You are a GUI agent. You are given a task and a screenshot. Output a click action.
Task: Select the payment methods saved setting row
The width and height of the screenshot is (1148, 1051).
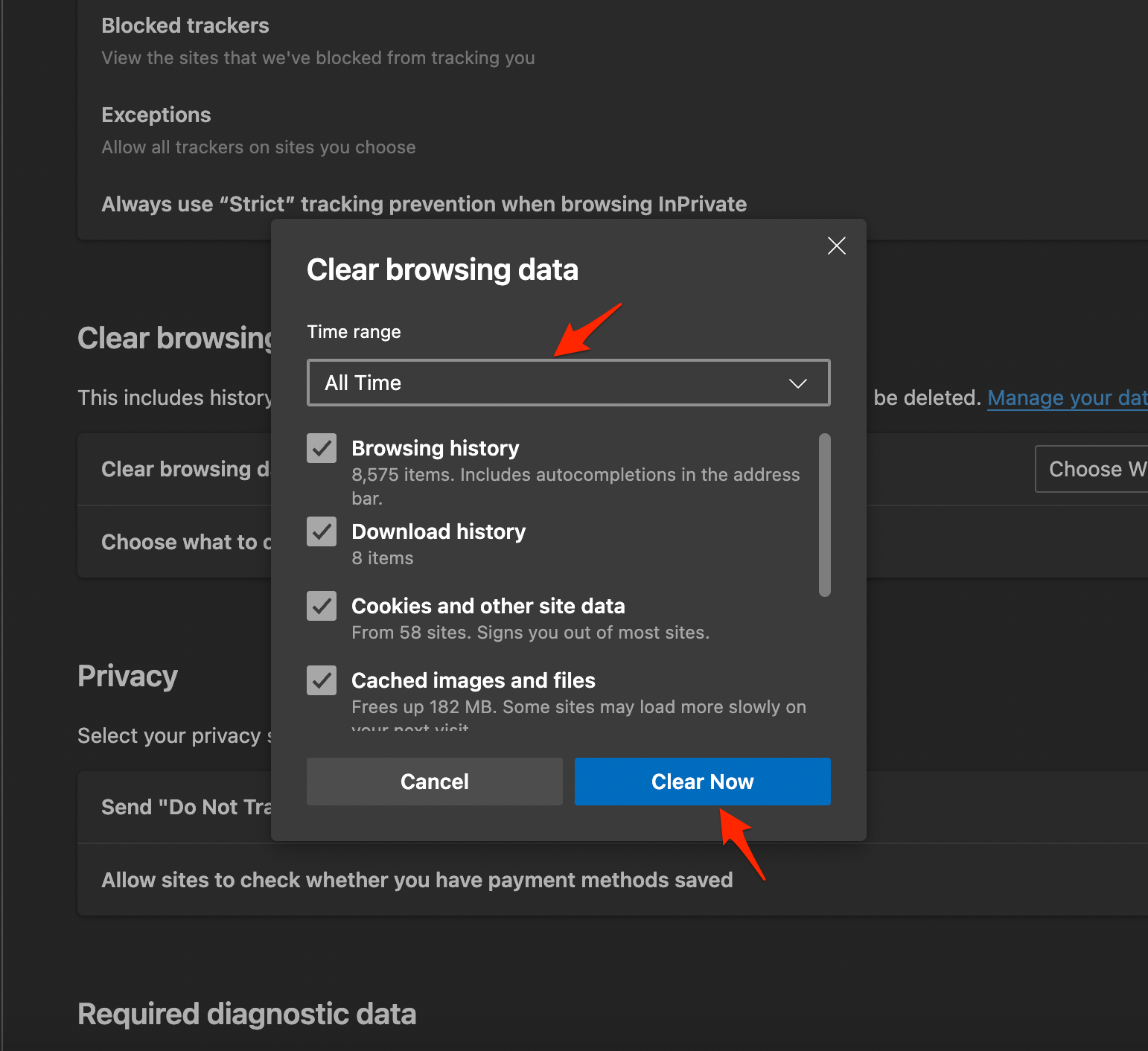click(x=417, y=881)
